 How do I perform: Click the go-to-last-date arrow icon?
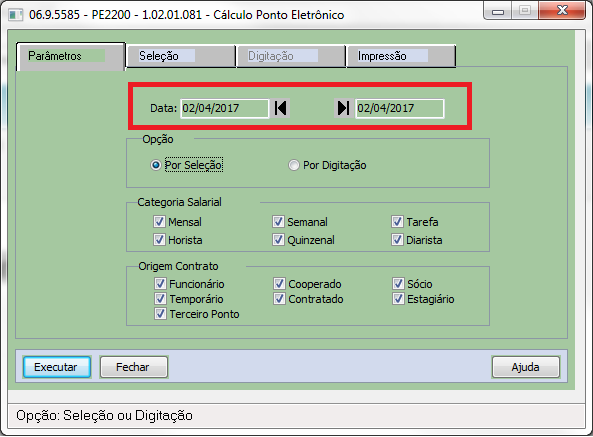coord(343,108)
